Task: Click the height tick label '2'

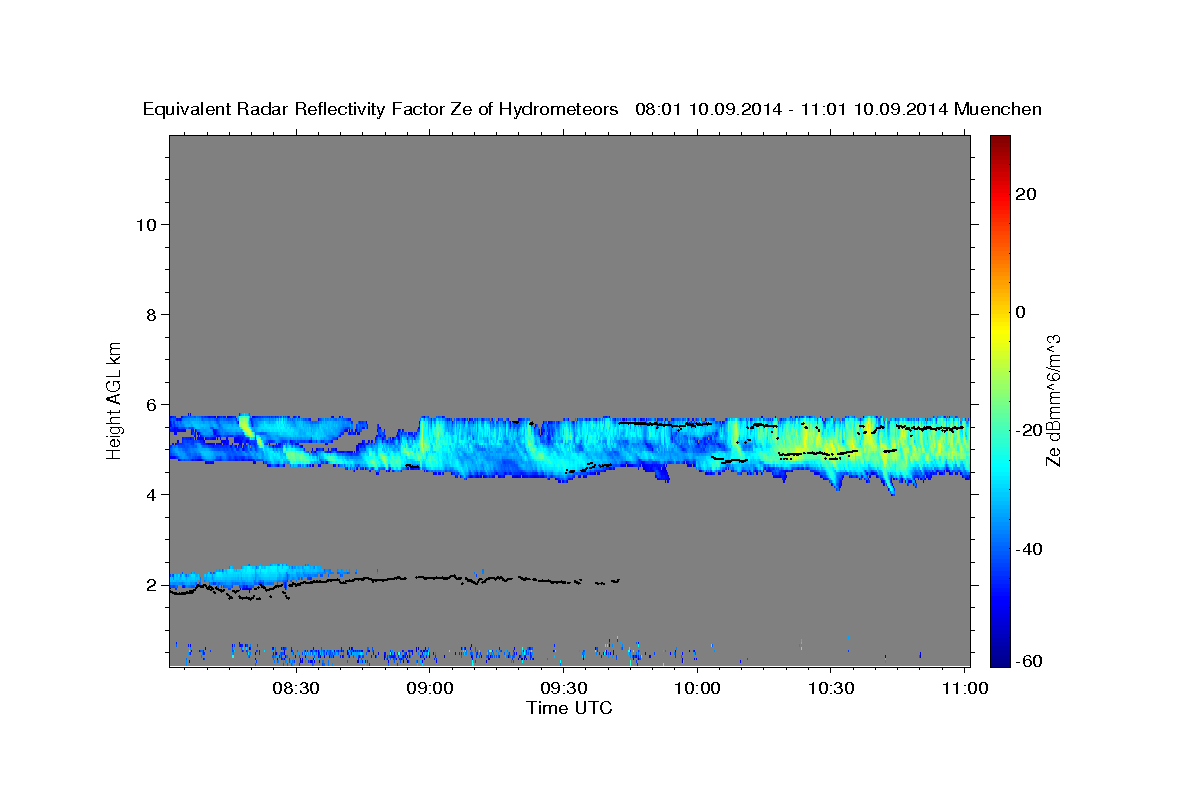Action: pos(151,585)
